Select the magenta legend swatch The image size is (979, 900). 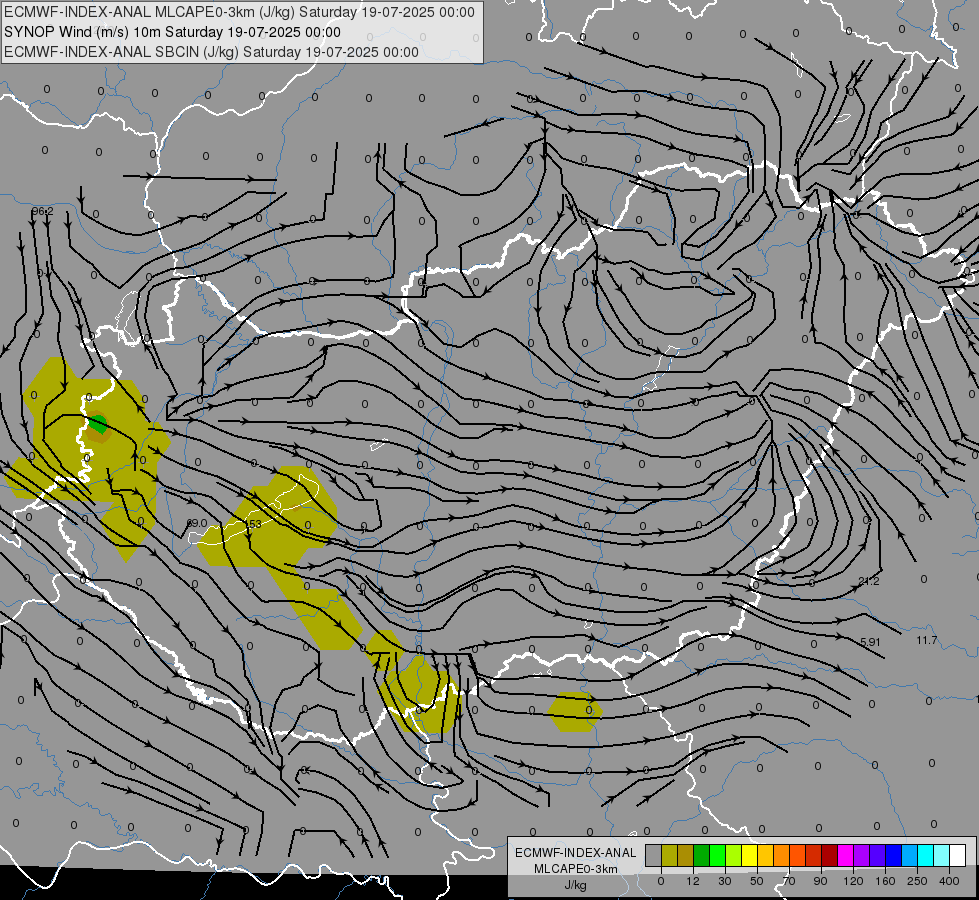click(x=845, y=855)
